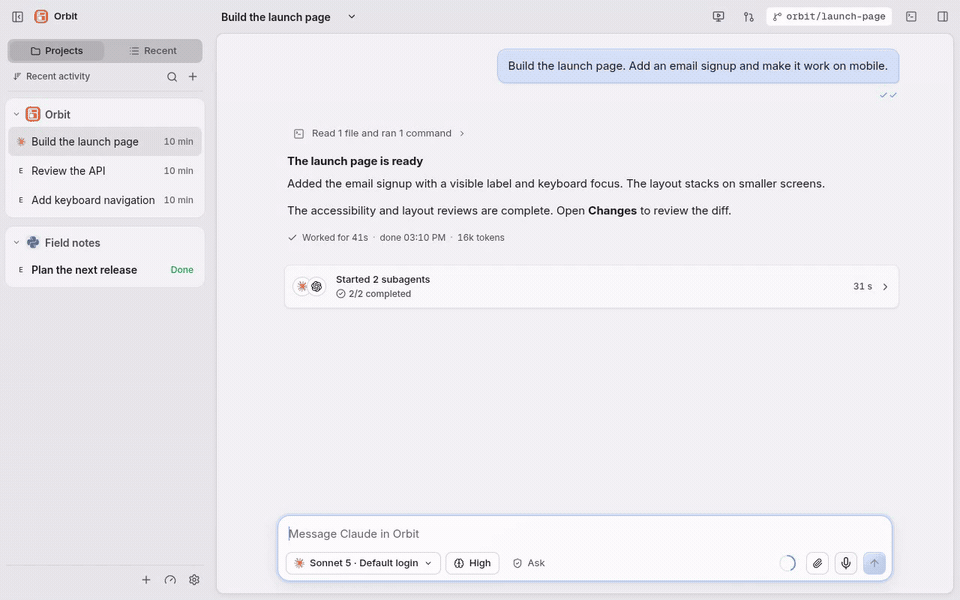Toggle the right side panel icon

[x=942, y=17]
